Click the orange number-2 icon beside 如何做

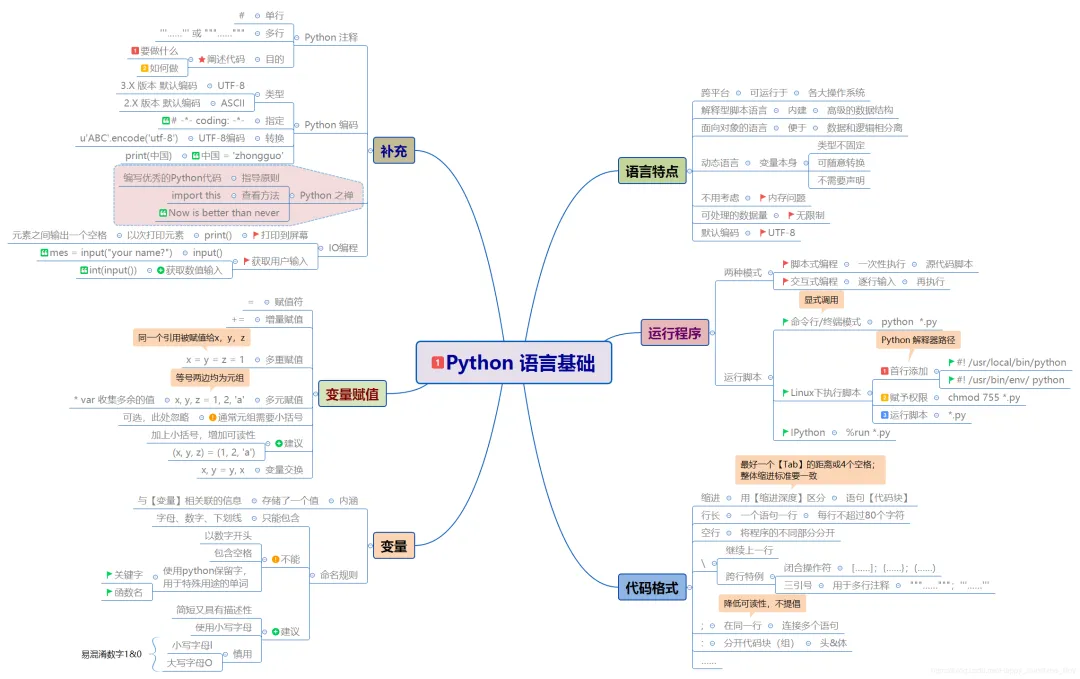click(145, 68)
